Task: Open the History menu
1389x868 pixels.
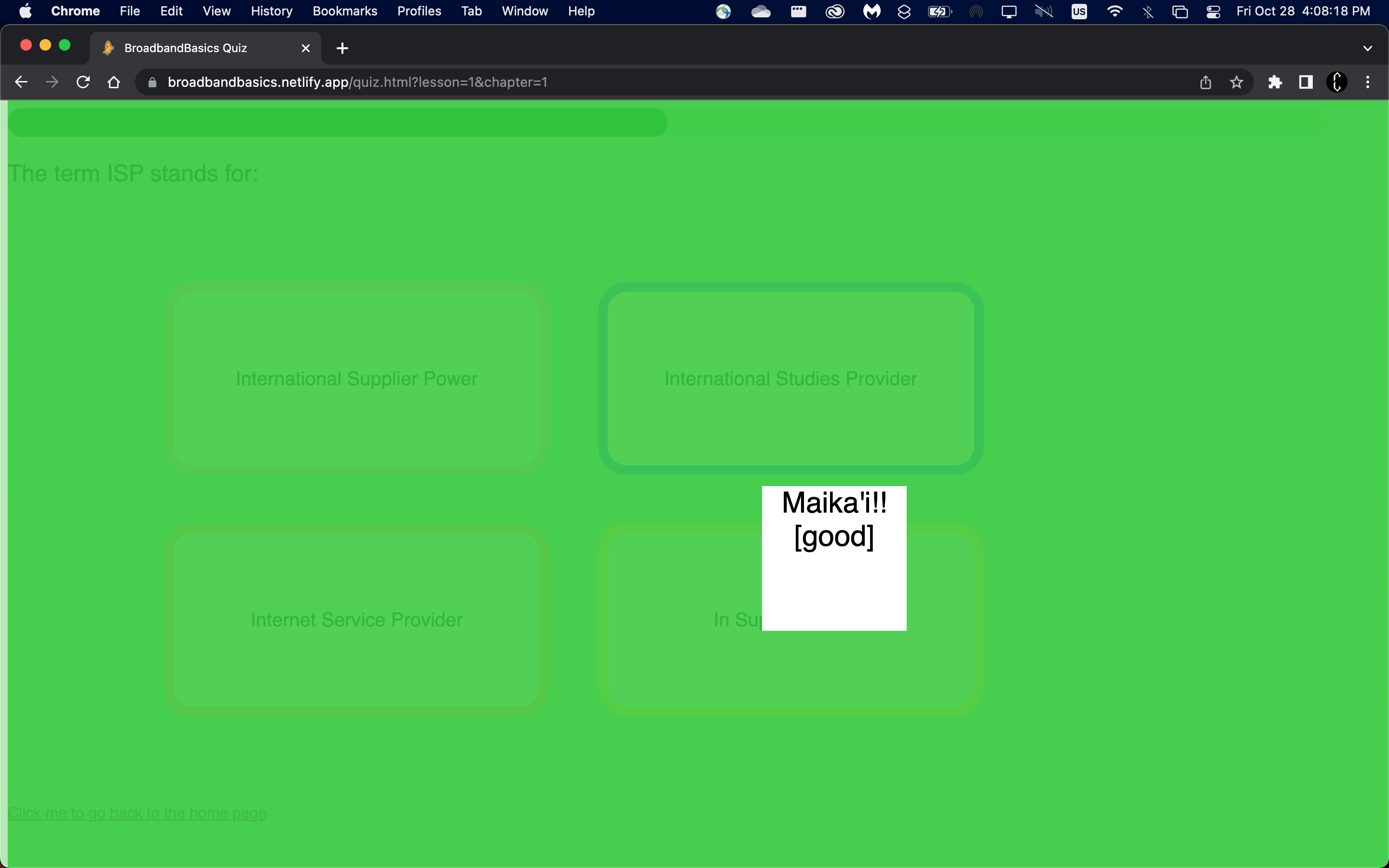Action: (x=272, y=12)
